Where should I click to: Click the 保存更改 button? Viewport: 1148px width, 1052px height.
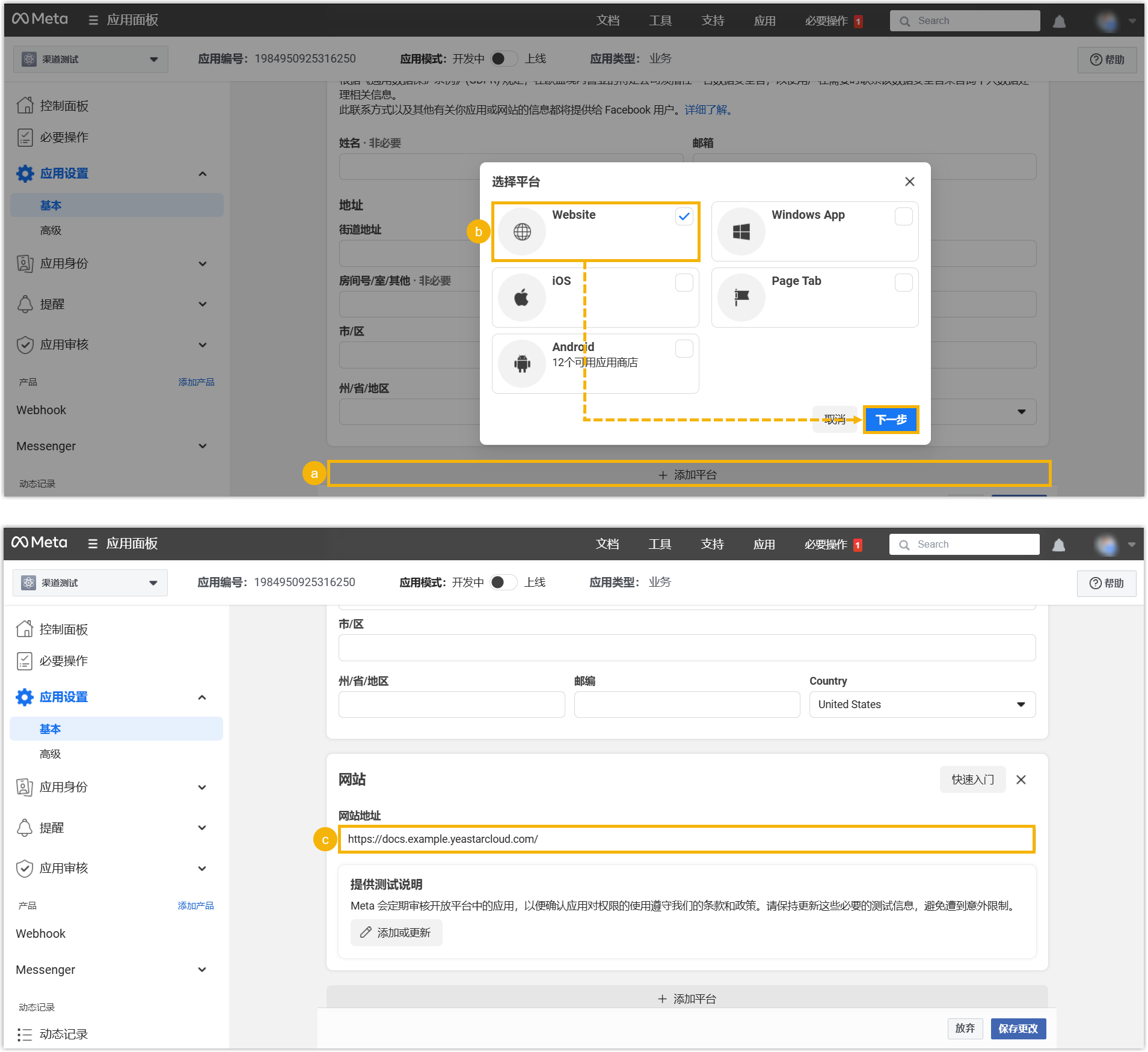1018,1029
